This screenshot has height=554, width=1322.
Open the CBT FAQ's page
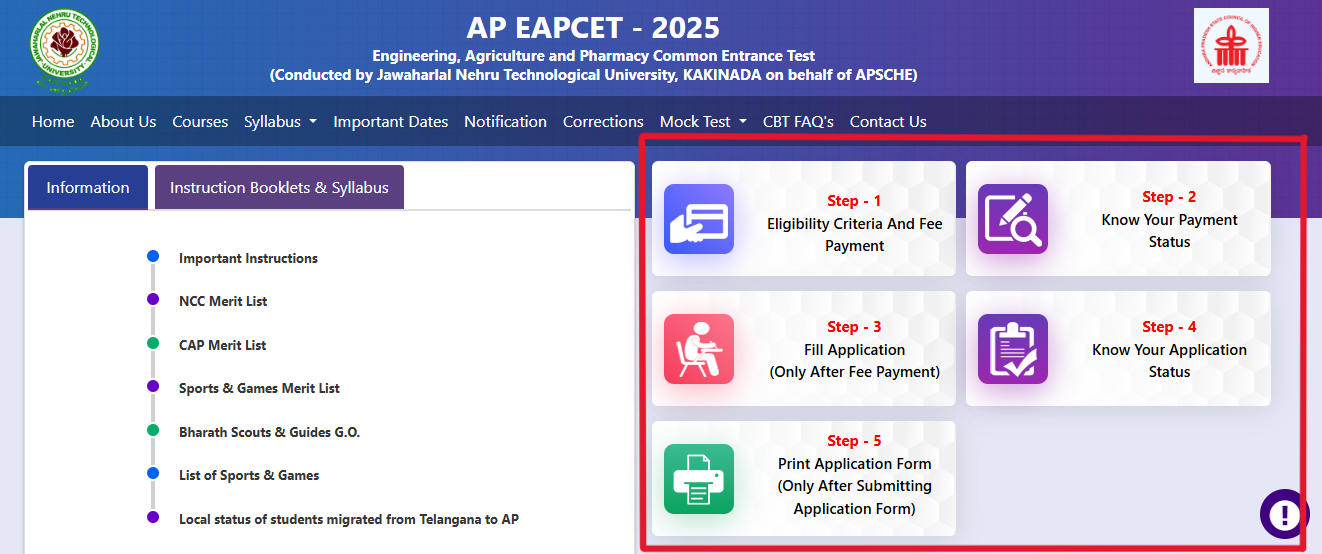[x=798, y=122]
